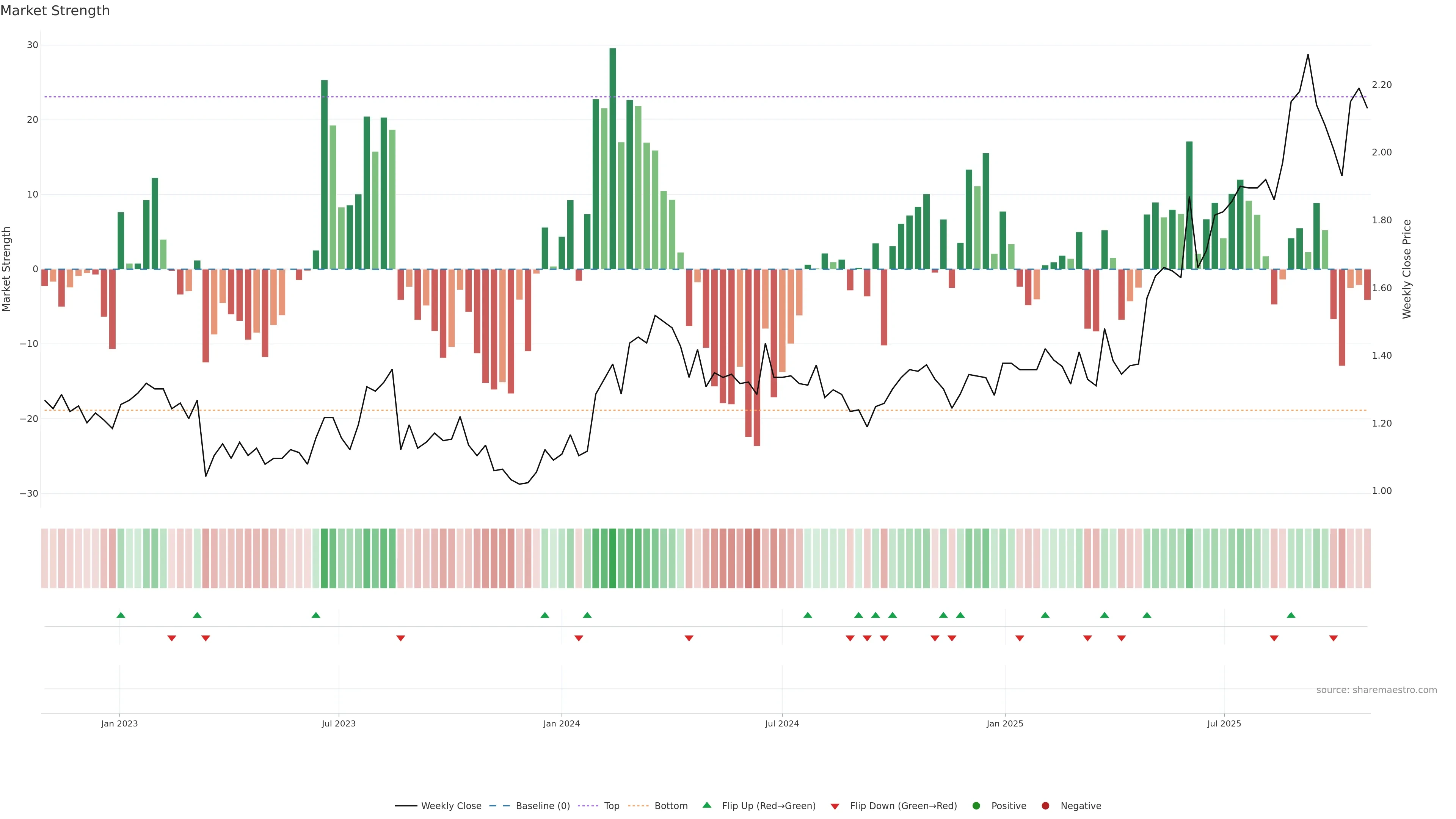Click the Jan 2025 x-axis label
Screen dimensions: 1456x819
(1004, 723)
